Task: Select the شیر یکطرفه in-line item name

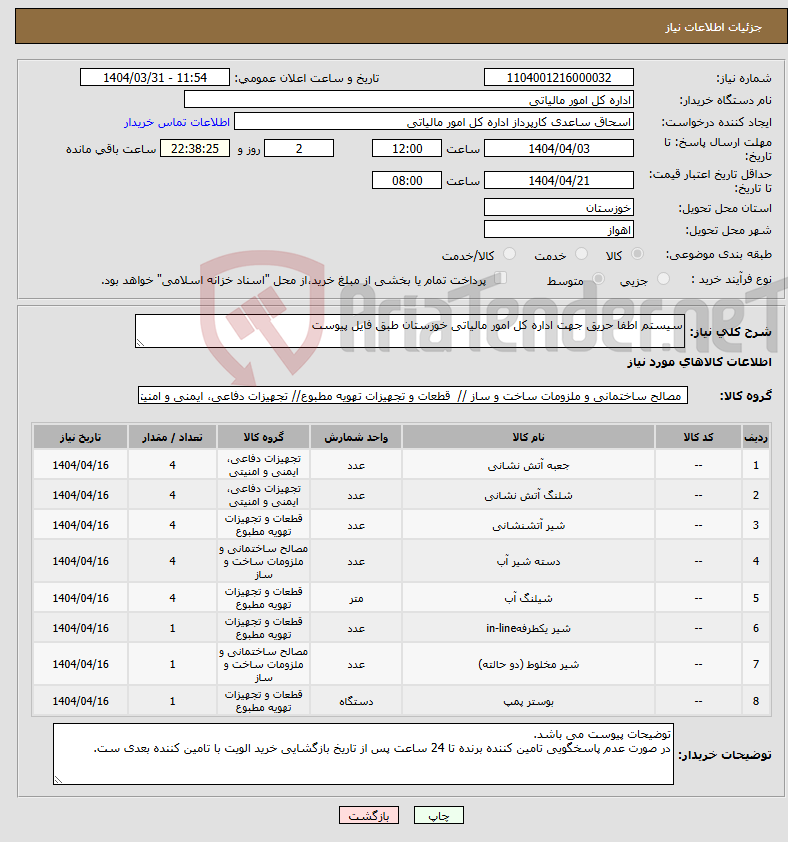Action: (528, 628)
